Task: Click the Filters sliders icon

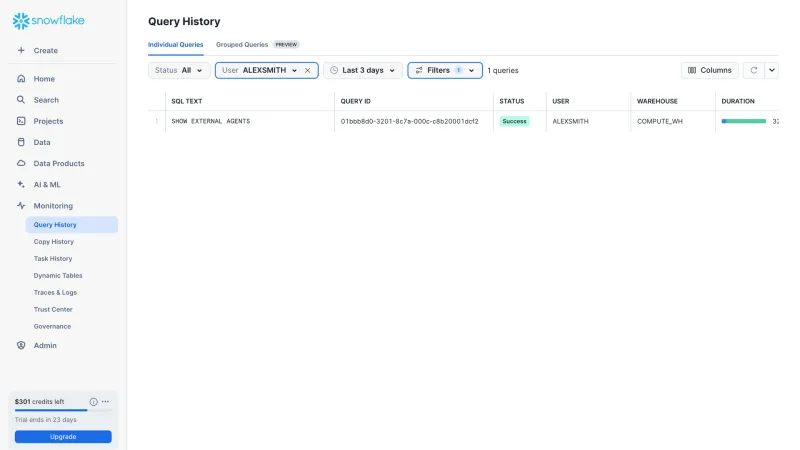Action: 419,70
